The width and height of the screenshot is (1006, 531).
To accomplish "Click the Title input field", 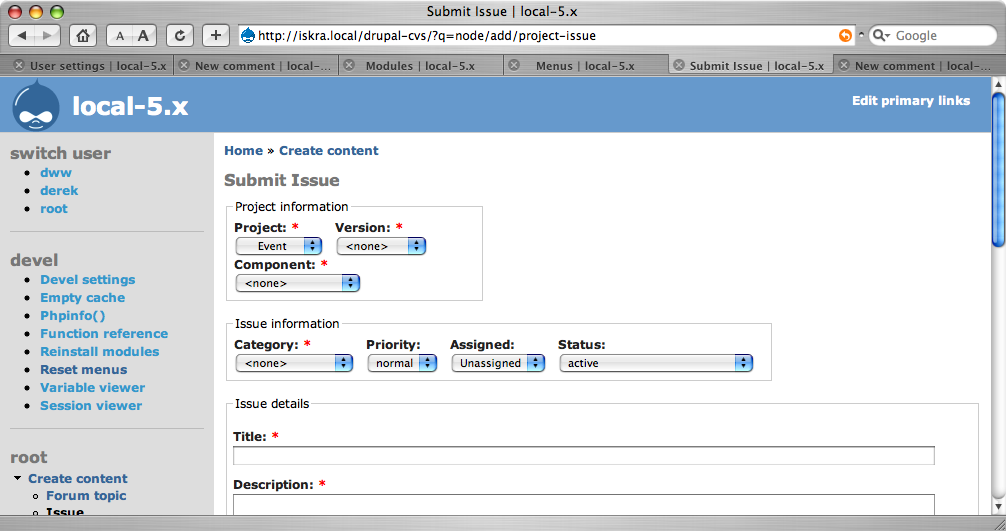I will tap(584, 455).
